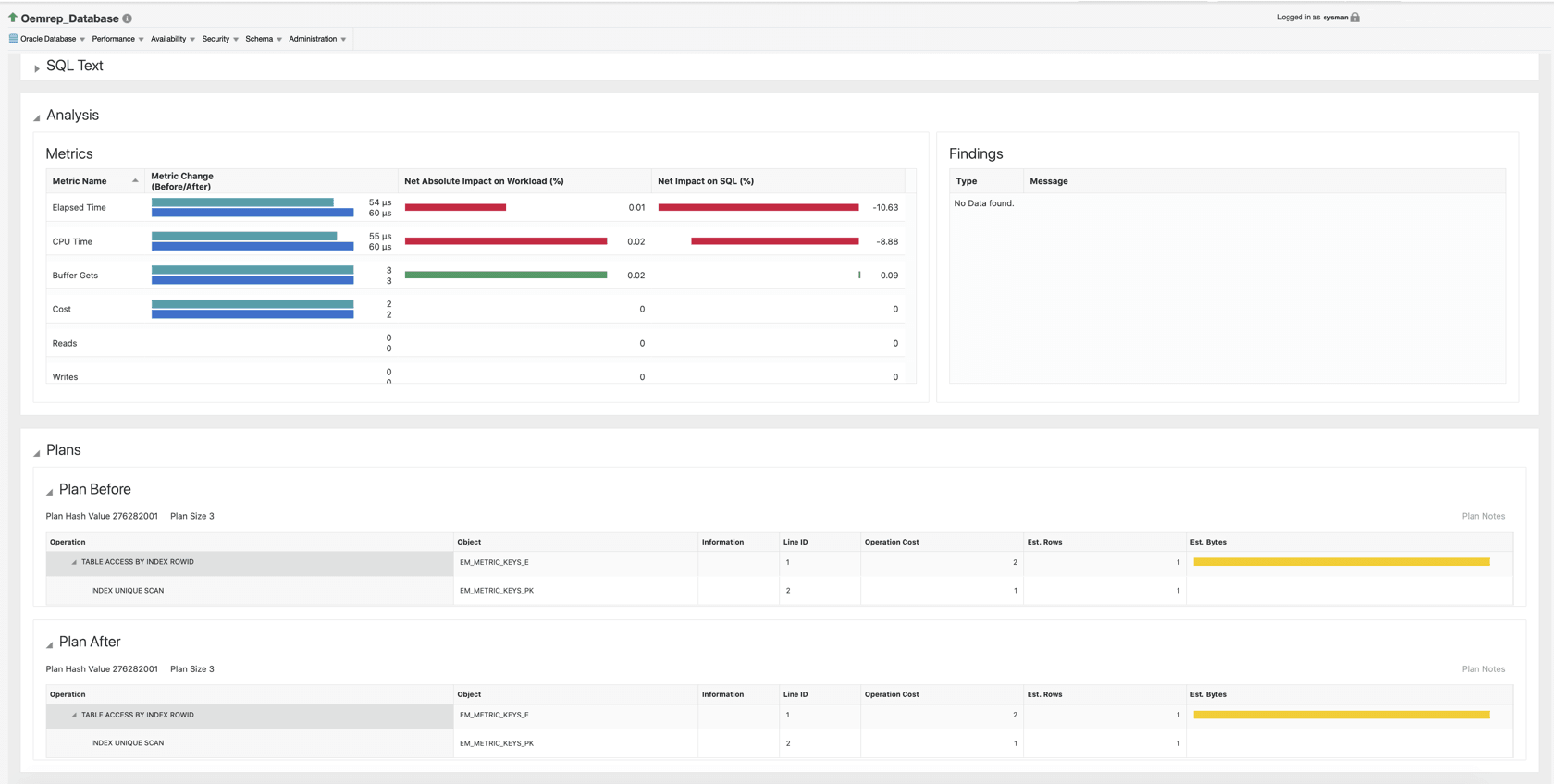Click the sysman user name
Image resolution: width=1554 pixels, height=784 pixels.
pyautogui.click(x=1335, y=18)
